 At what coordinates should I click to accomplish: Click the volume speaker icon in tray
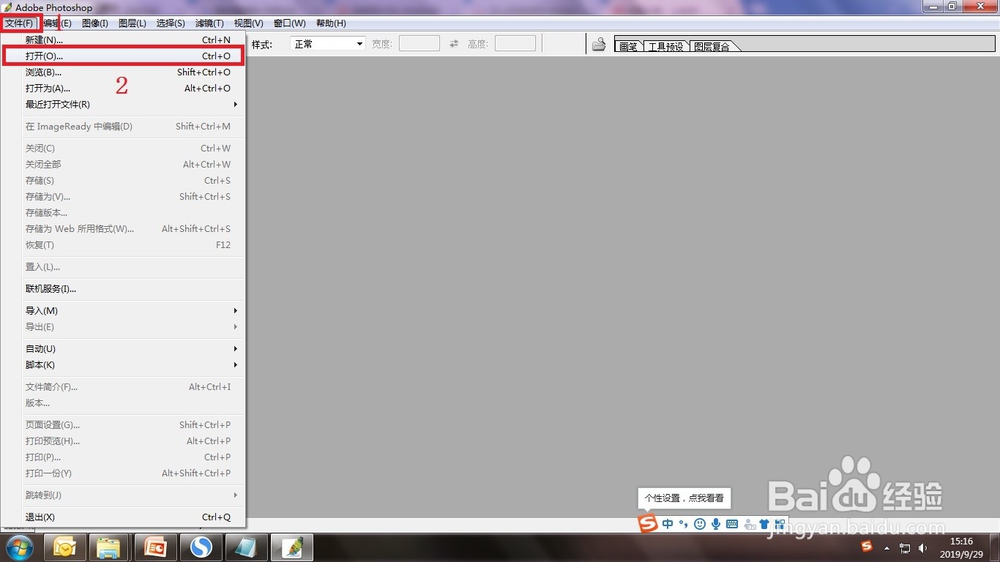922,548
